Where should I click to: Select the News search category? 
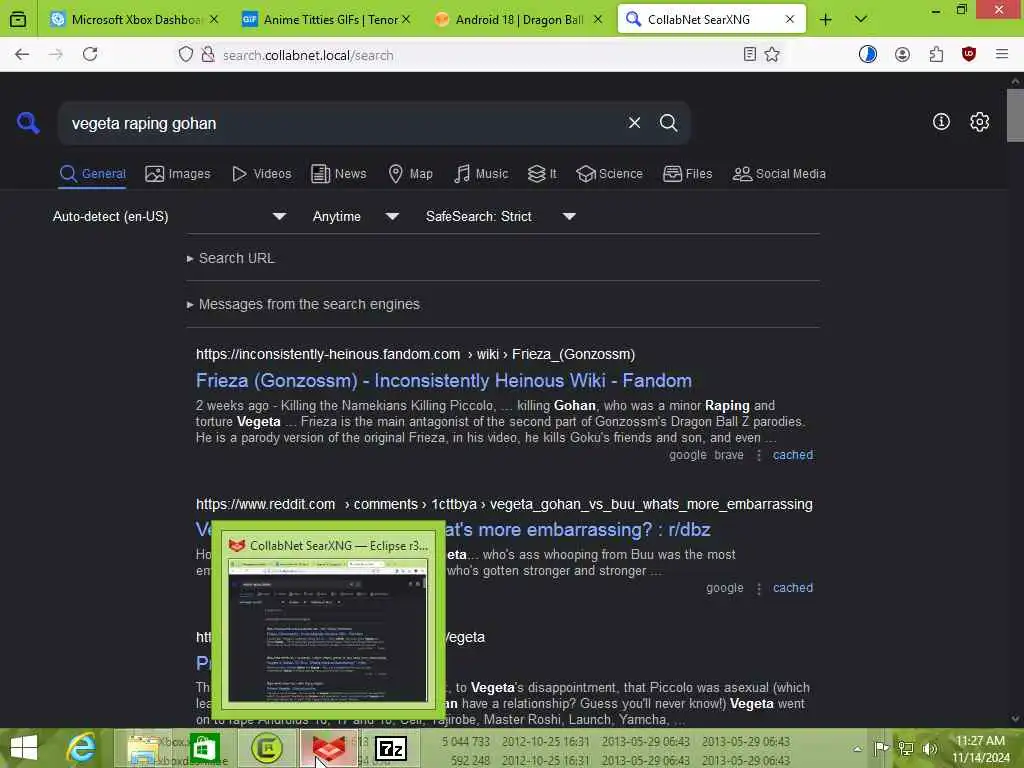(x=338, y=174)
